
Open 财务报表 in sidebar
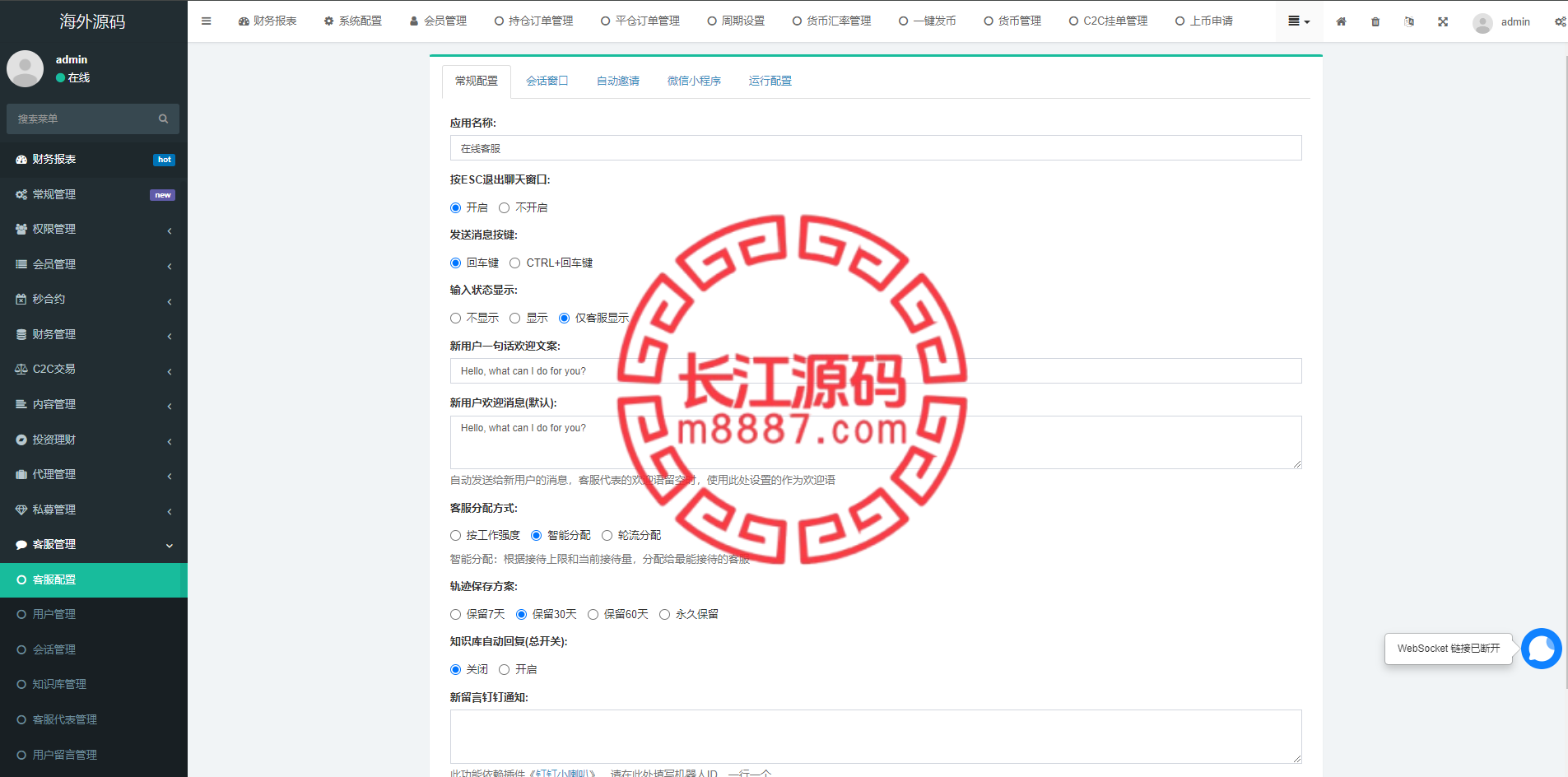pyautogui.click(x=94, y=160)
